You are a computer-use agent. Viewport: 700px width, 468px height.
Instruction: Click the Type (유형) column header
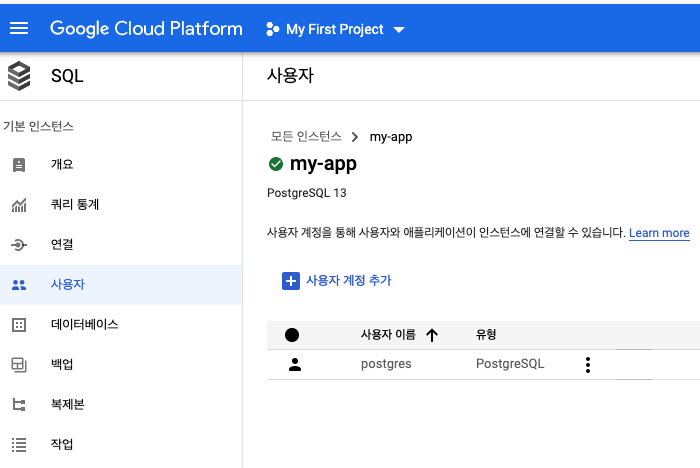tap(486, 335)
